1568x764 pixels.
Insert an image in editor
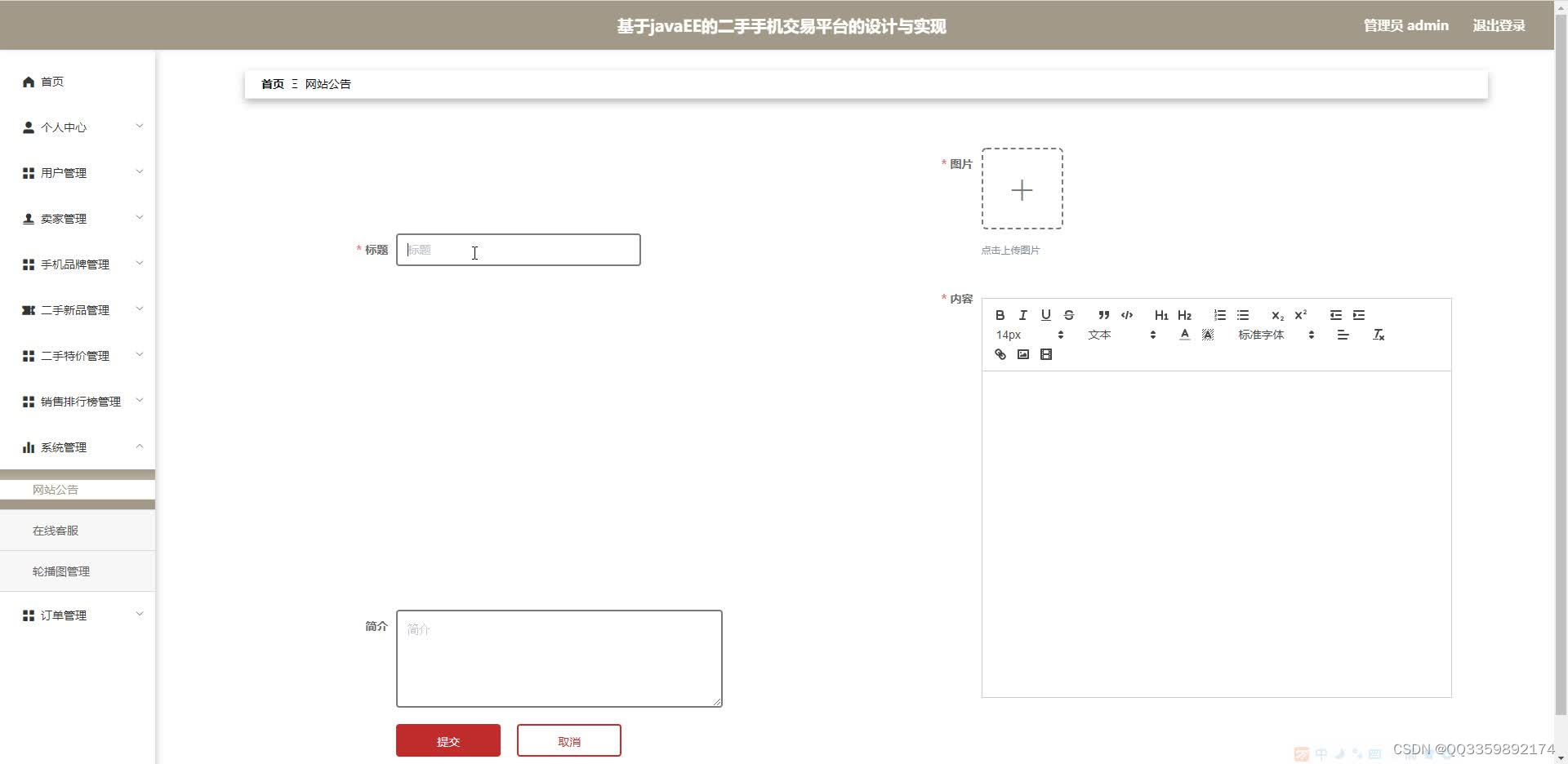pyautogui.click(x=1022, y=354)
